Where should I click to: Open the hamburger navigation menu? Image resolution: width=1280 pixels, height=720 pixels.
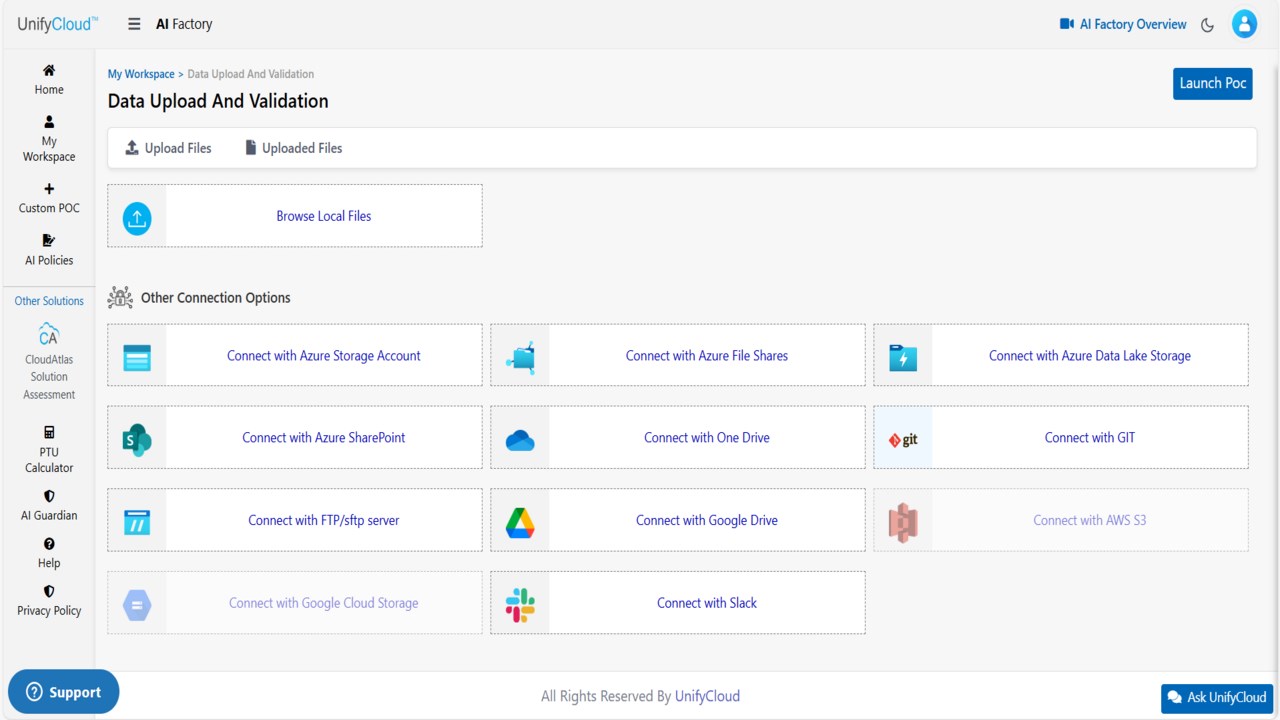click(134, 24)
